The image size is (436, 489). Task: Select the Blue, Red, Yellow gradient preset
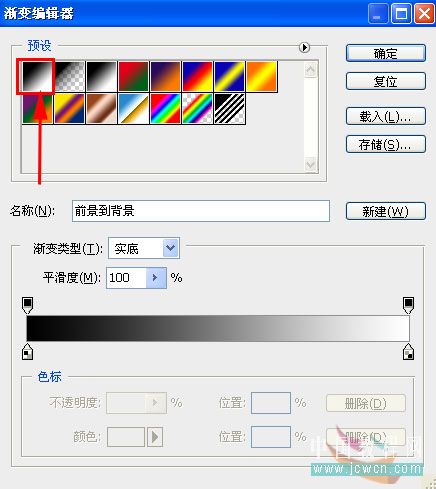[x=197, y=76]
